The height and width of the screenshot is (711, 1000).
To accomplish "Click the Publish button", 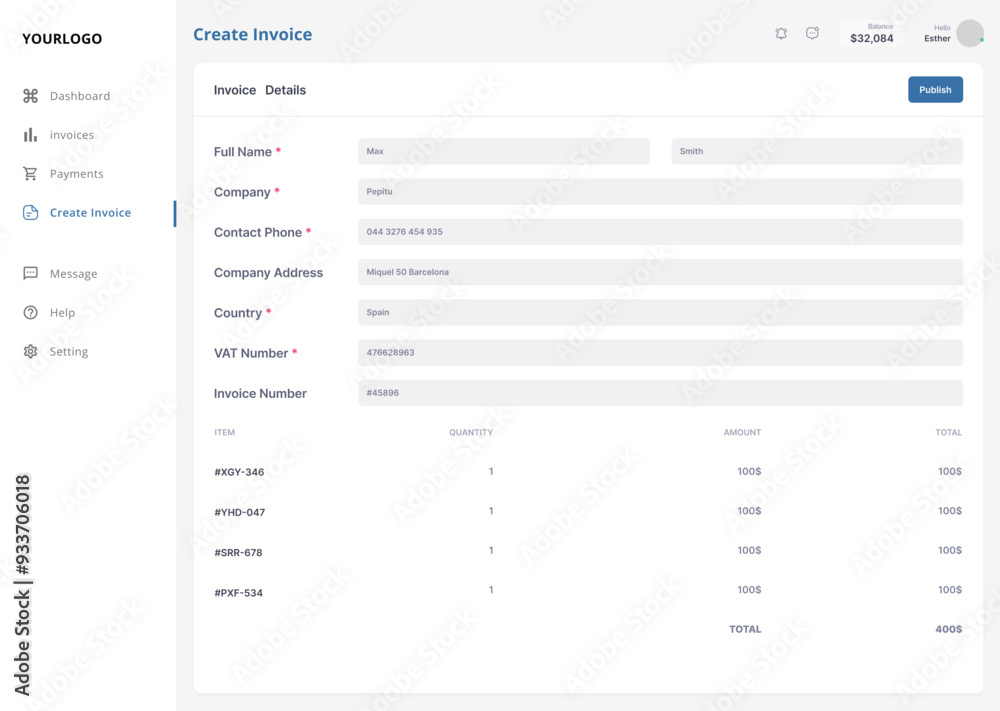I will (935, 90).
